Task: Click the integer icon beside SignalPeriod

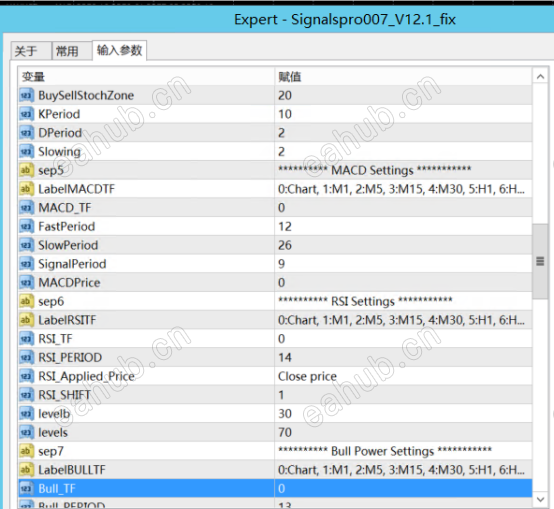Action: coord(26,264)
